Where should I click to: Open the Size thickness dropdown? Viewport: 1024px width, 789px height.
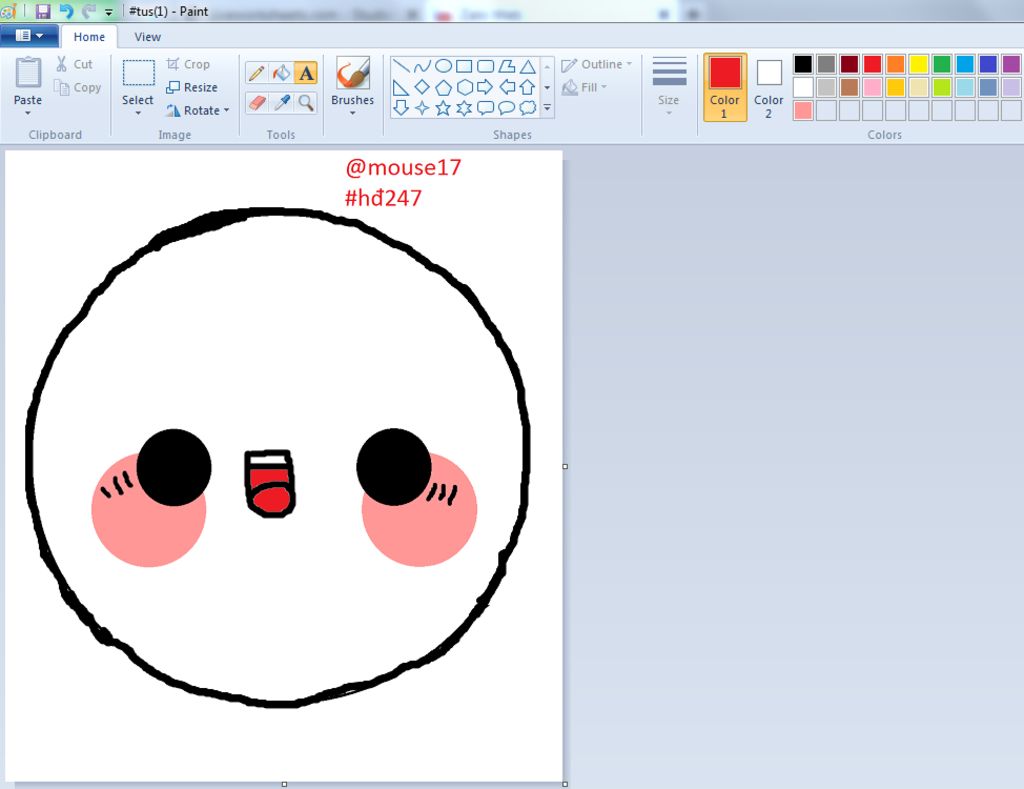[669, 87]
